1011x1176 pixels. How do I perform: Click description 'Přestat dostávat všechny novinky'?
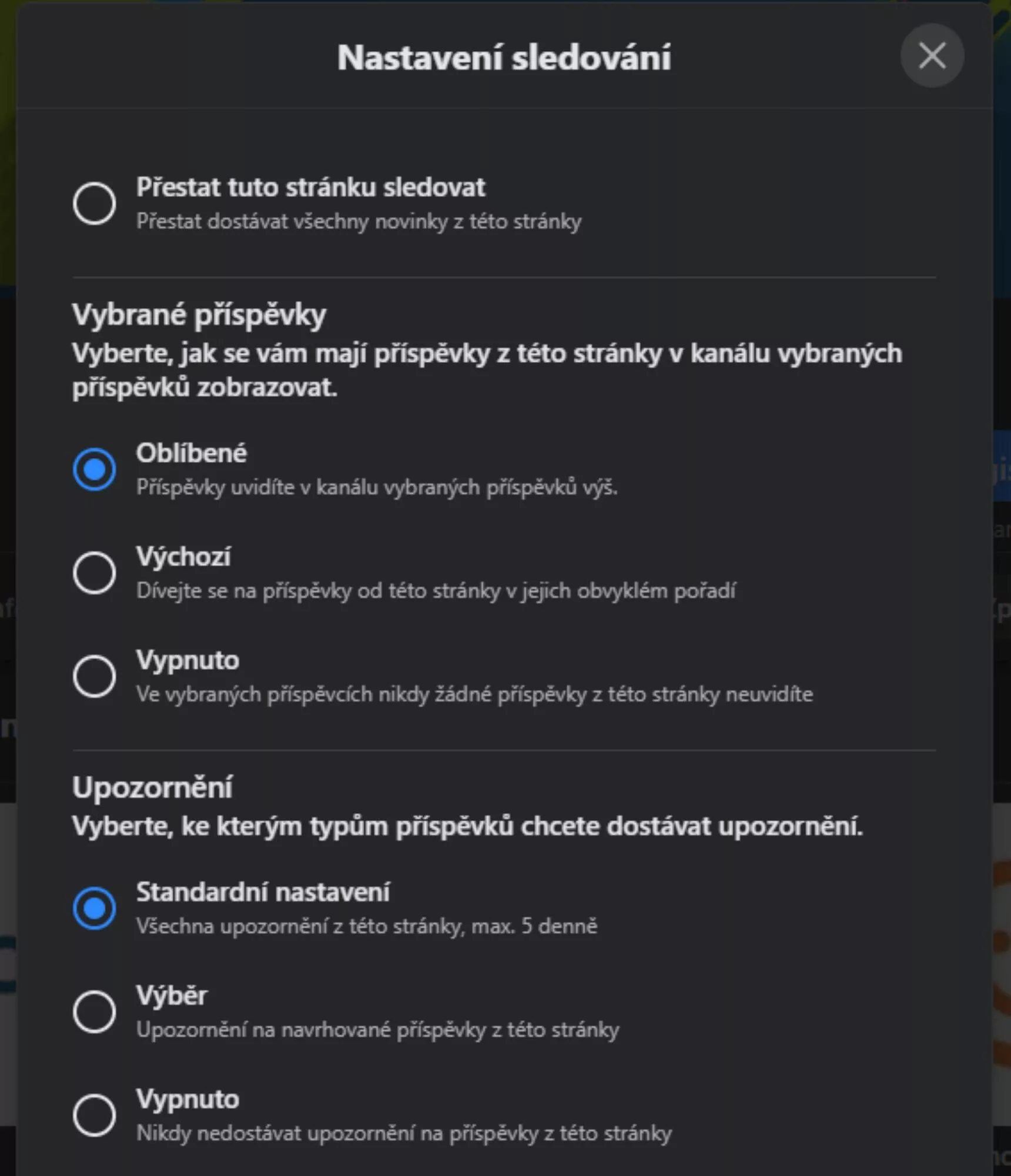[359, 222]
